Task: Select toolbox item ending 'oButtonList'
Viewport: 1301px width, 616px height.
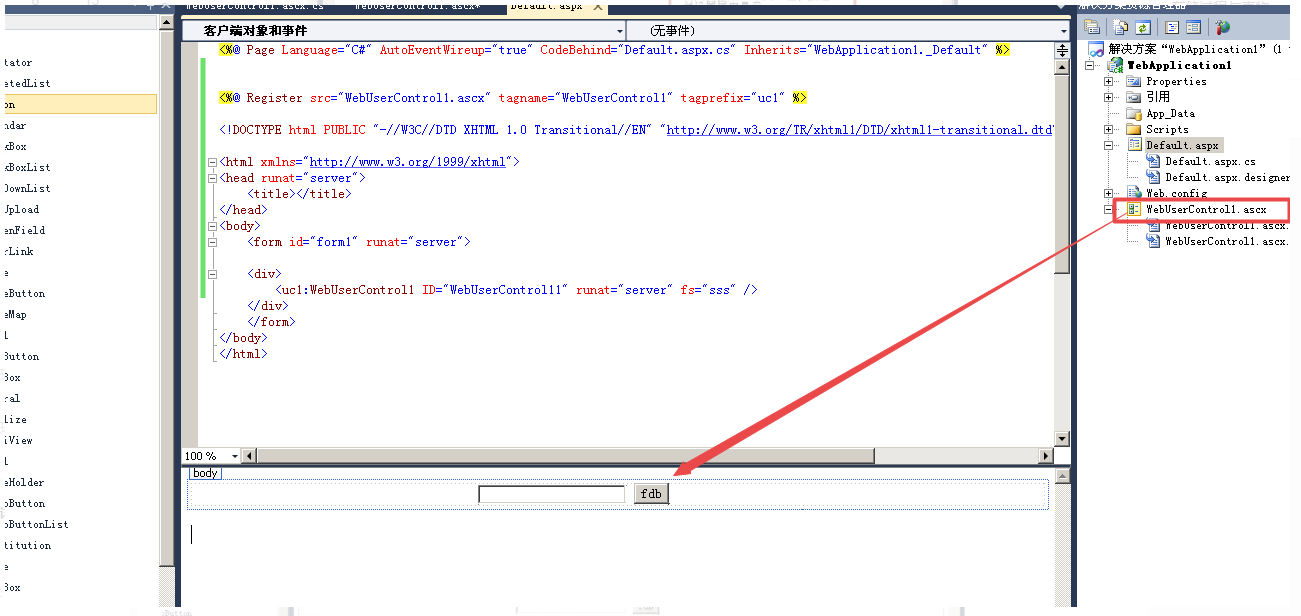Action: tap(36, 524)
